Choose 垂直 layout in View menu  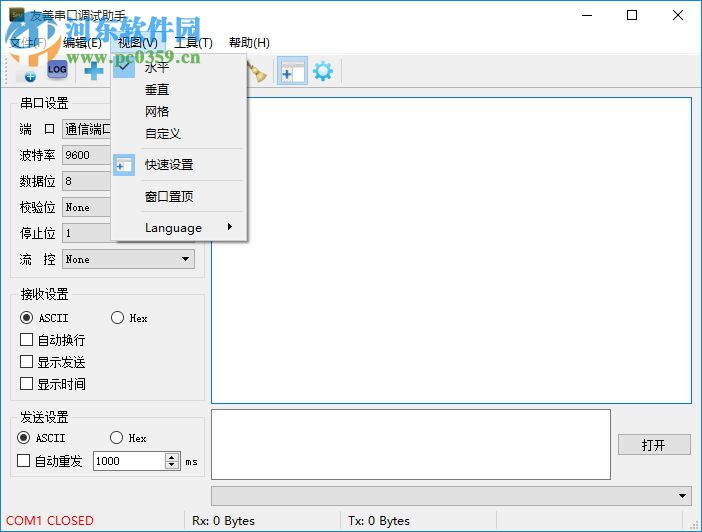click(179, 90)
